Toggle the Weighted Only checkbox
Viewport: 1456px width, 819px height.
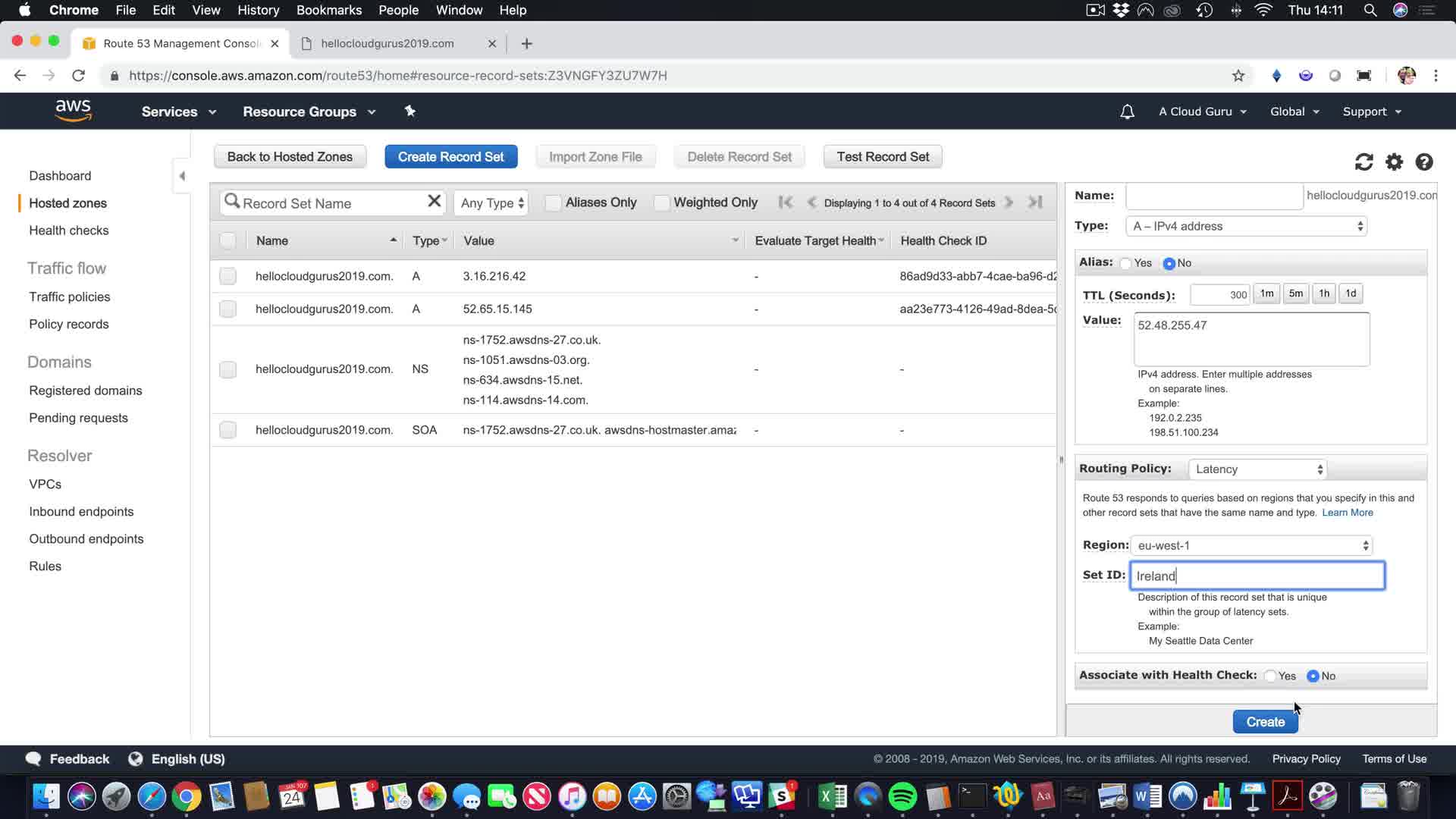tap(661, 202)
